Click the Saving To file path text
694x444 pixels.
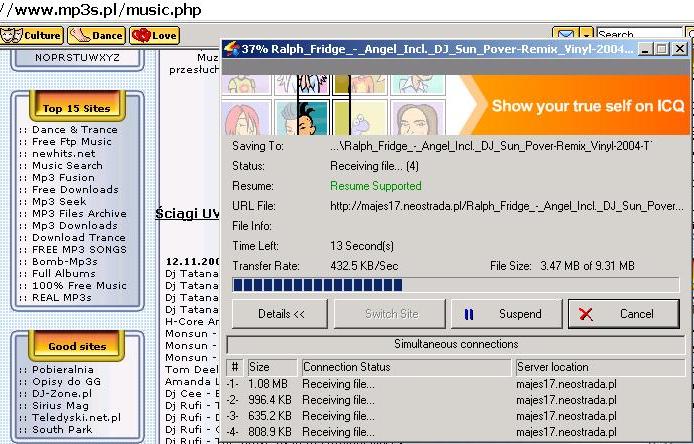point(491,146)
